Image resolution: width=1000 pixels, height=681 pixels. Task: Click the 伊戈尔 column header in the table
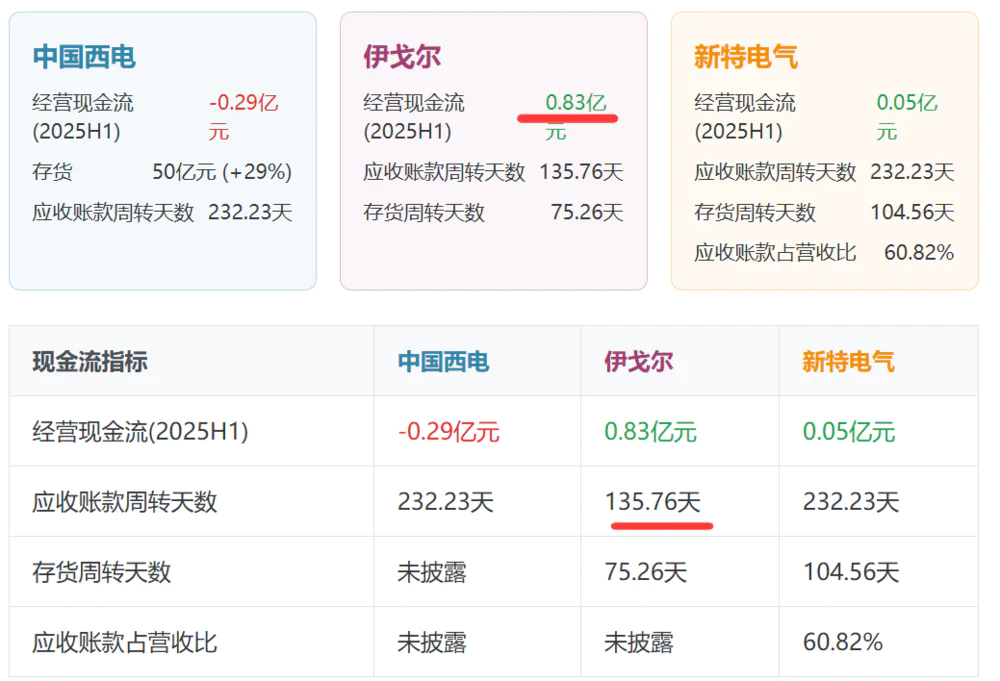click(x=638, y=361)
